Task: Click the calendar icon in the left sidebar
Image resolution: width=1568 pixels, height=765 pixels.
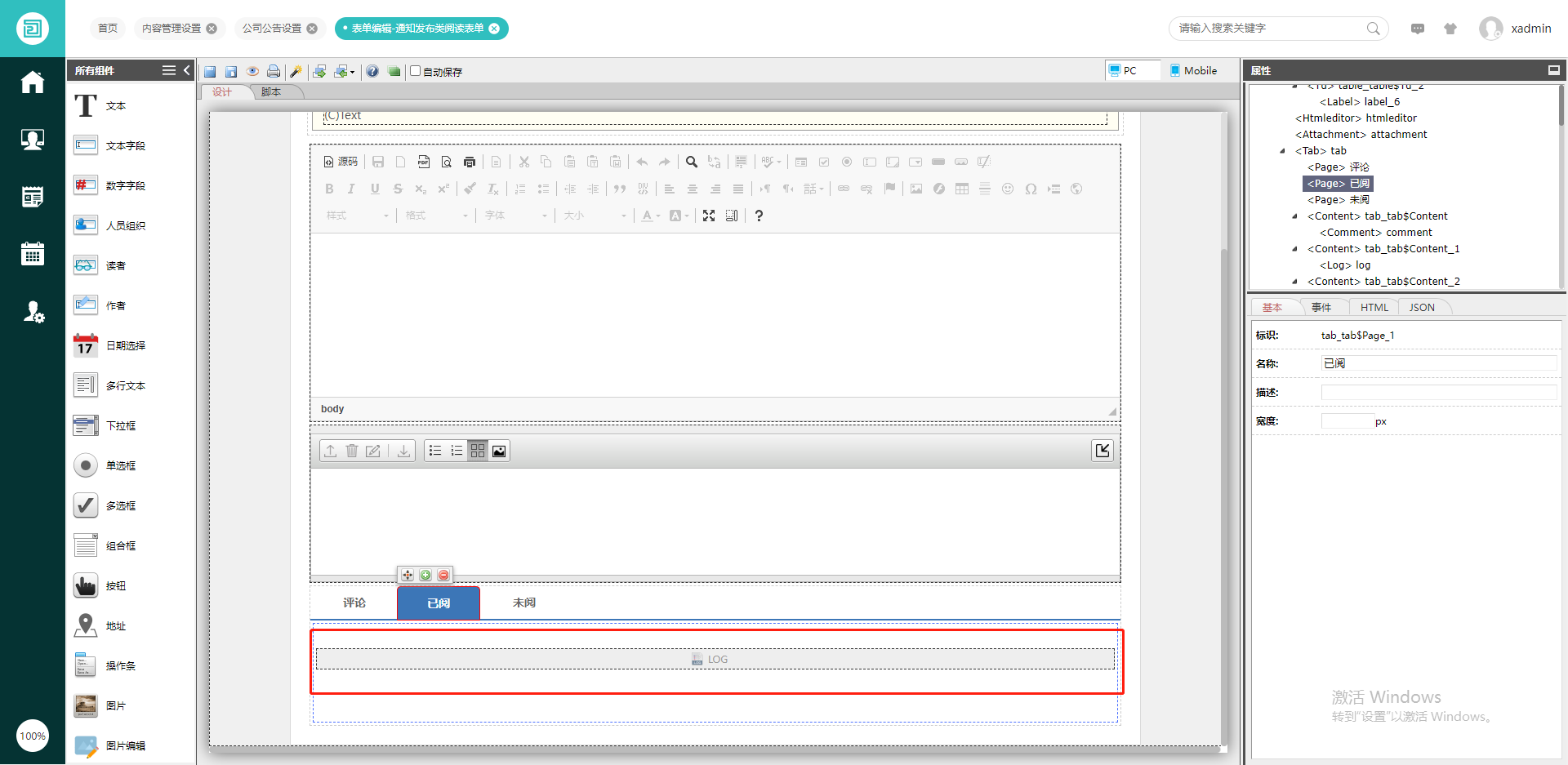Action: pyautogui.click(x=33, y=253)
